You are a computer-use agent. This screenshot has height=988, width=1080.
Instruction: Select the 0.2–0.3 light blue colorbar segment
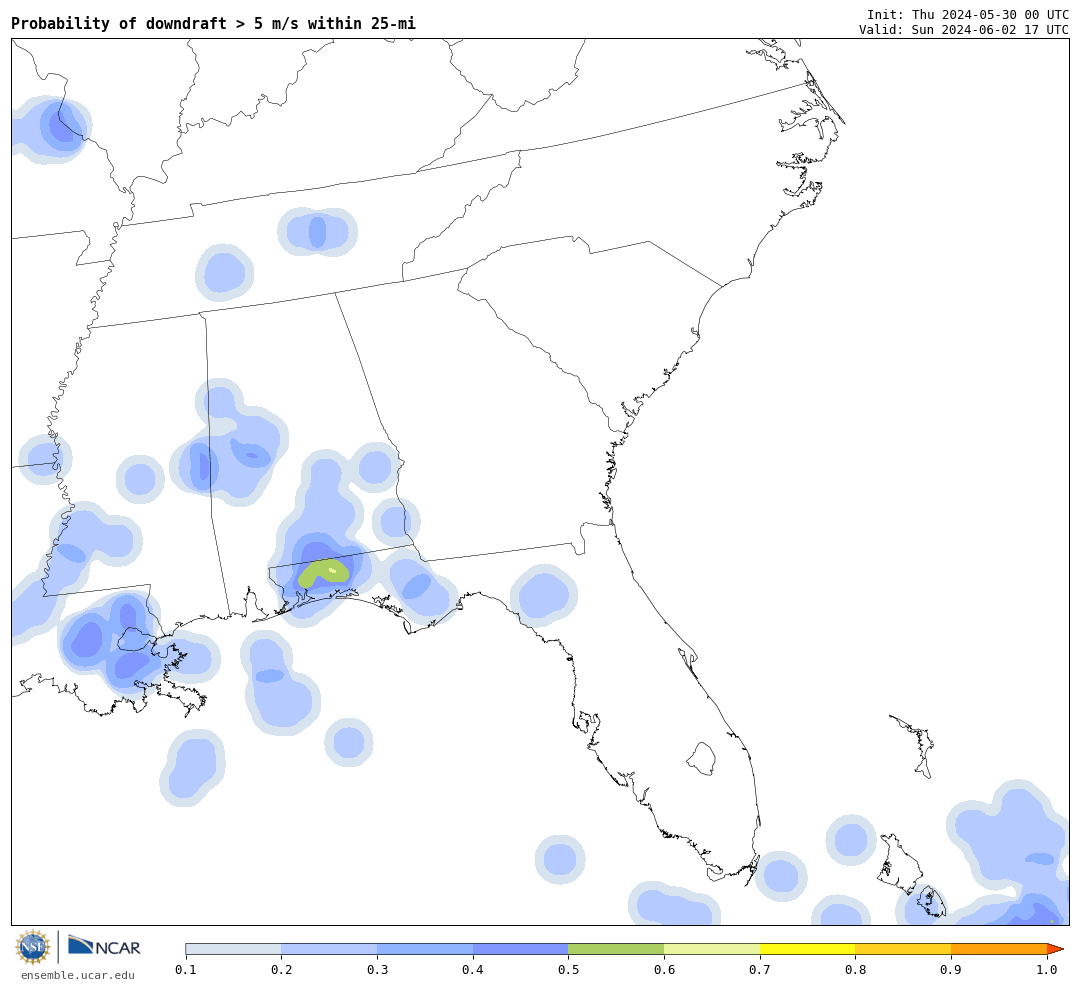tap(329, 949)
